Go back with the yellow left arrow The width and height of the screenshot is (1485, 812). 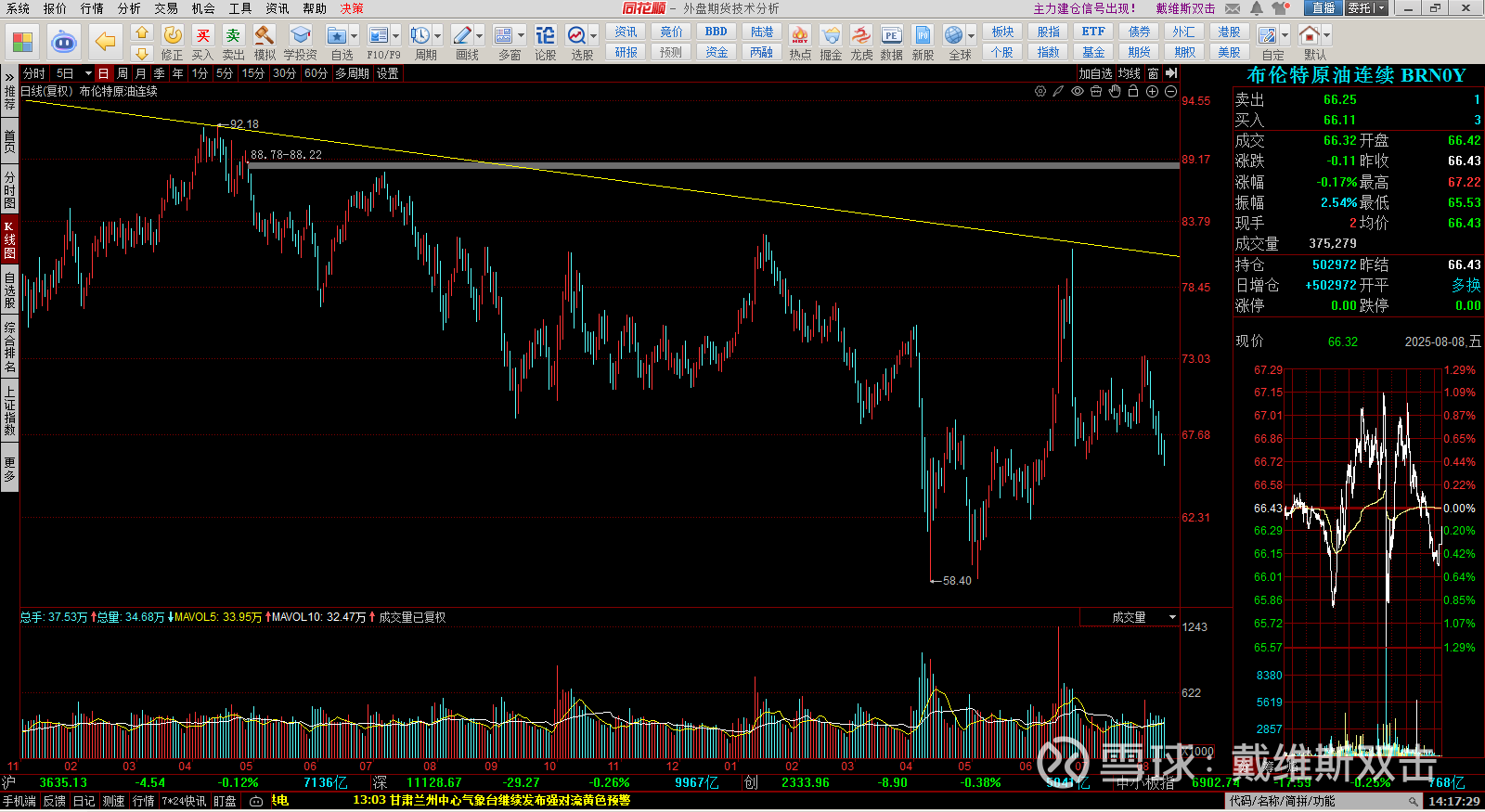[x=106, y=42]
